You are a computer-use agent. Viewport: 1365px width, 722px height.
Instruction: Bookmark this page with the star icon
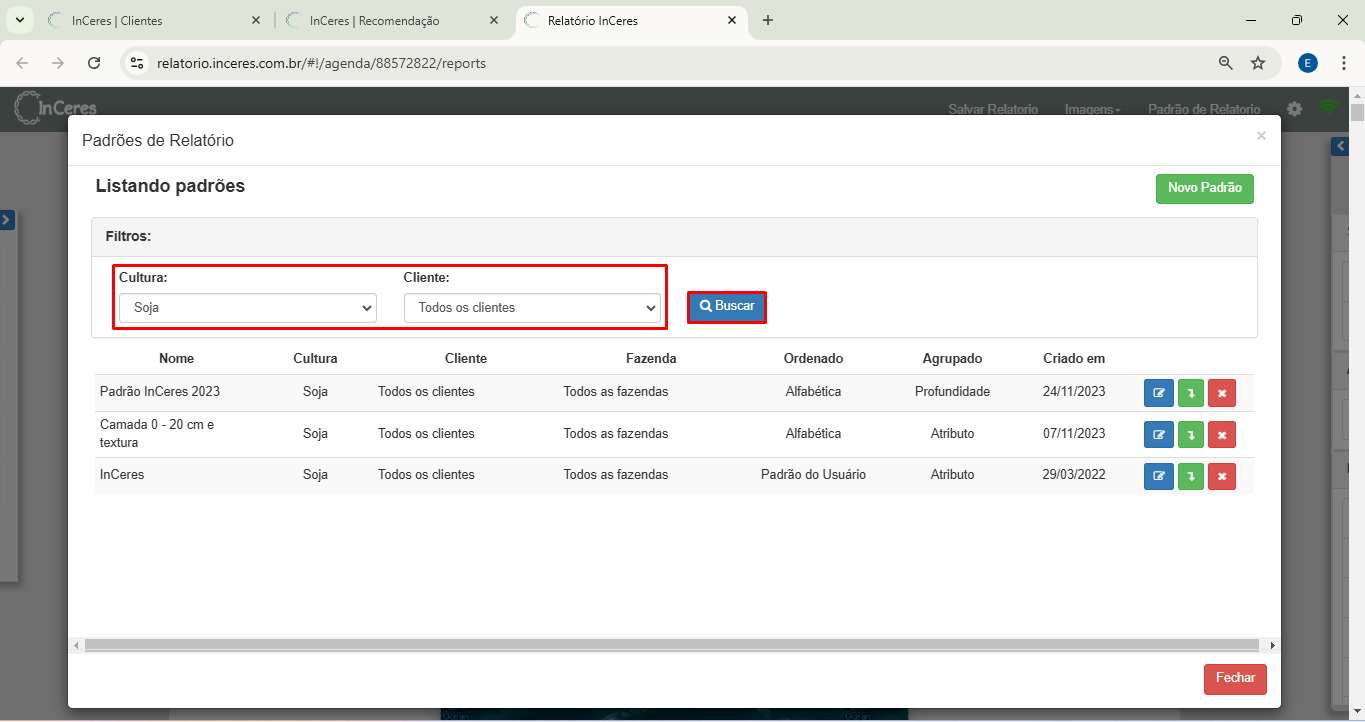point(1258,63)
